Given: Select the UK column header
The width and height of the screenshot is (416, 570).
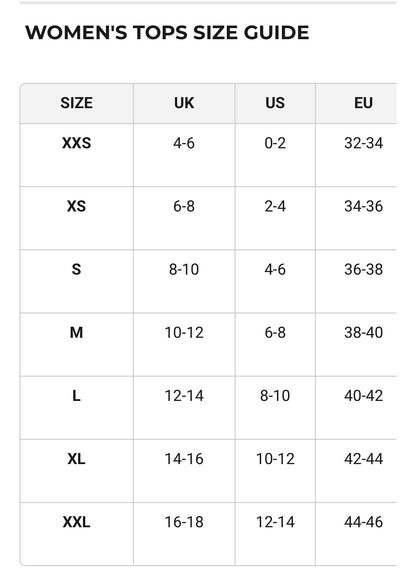Looking at the screenshot, I should pyautogui.click(x=184, y=103).
